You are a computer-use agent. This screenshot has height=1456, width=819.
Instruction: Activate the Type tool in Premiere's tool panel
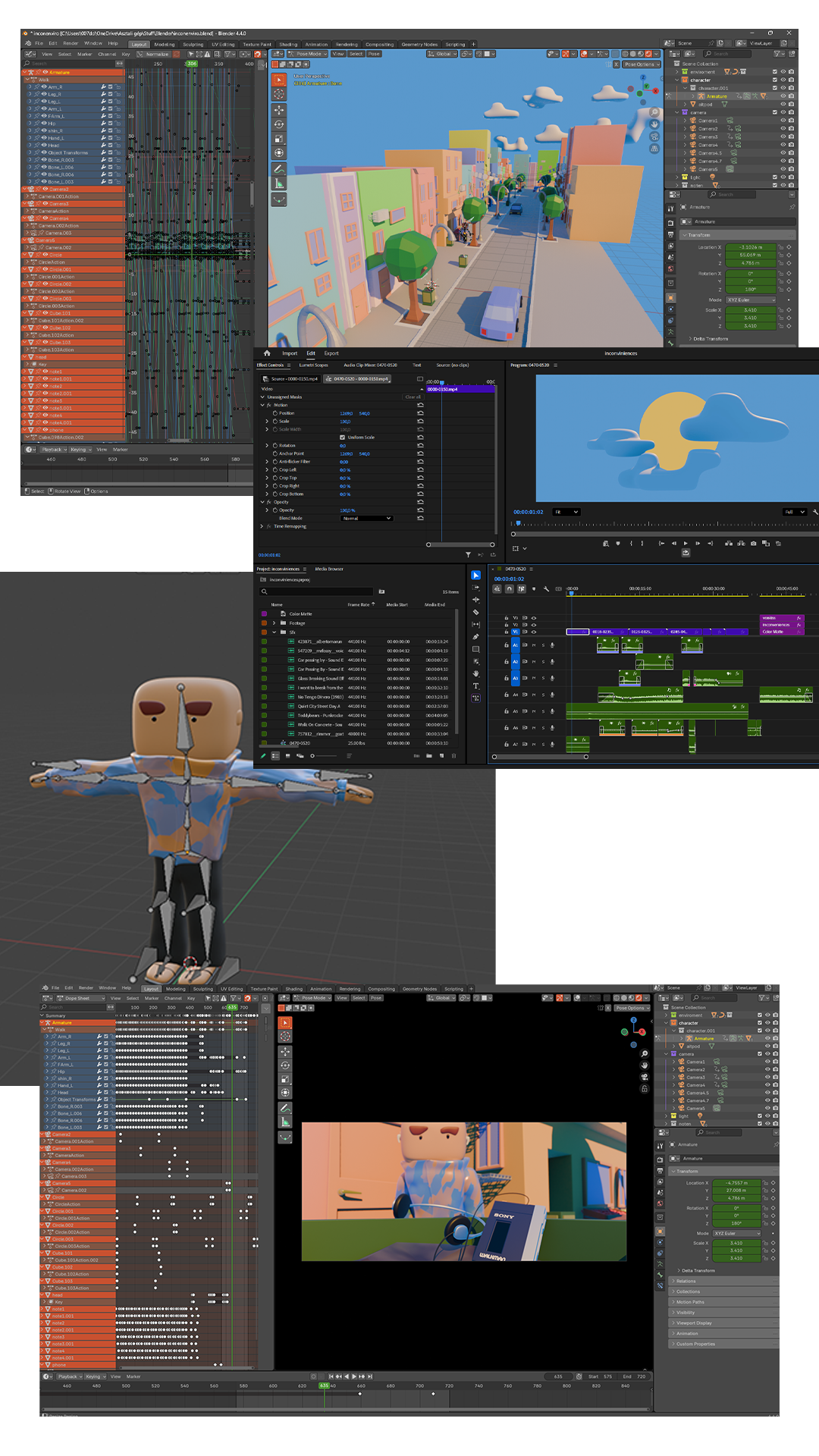(x=475, y=686)
